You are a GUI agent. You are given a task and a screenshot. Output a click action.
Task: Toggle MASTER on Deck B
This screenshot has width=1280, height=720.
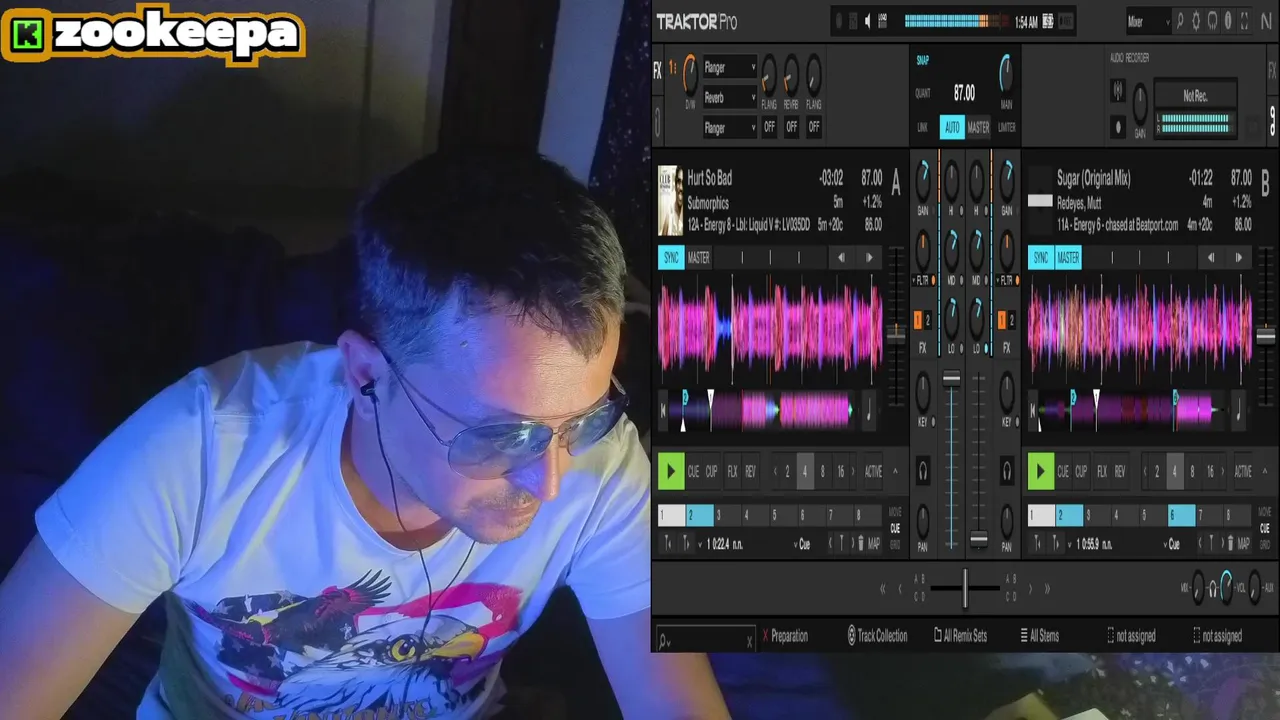[x=1068, y=258]
